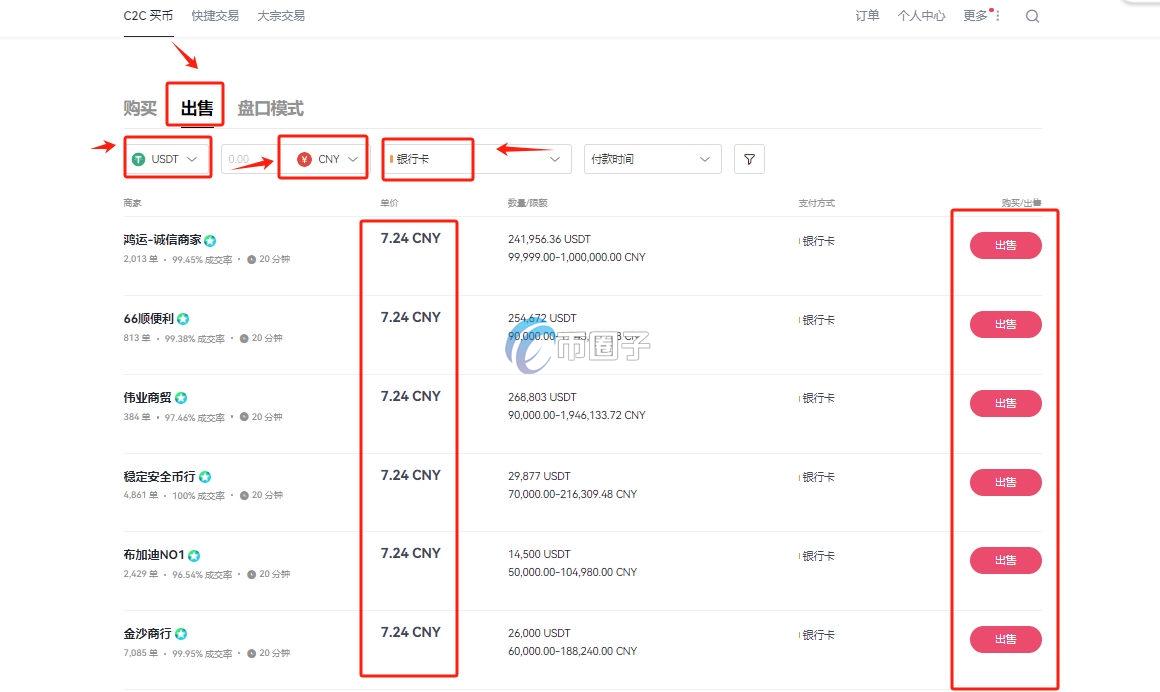Click the filter funnel icon

pos(749,158)
